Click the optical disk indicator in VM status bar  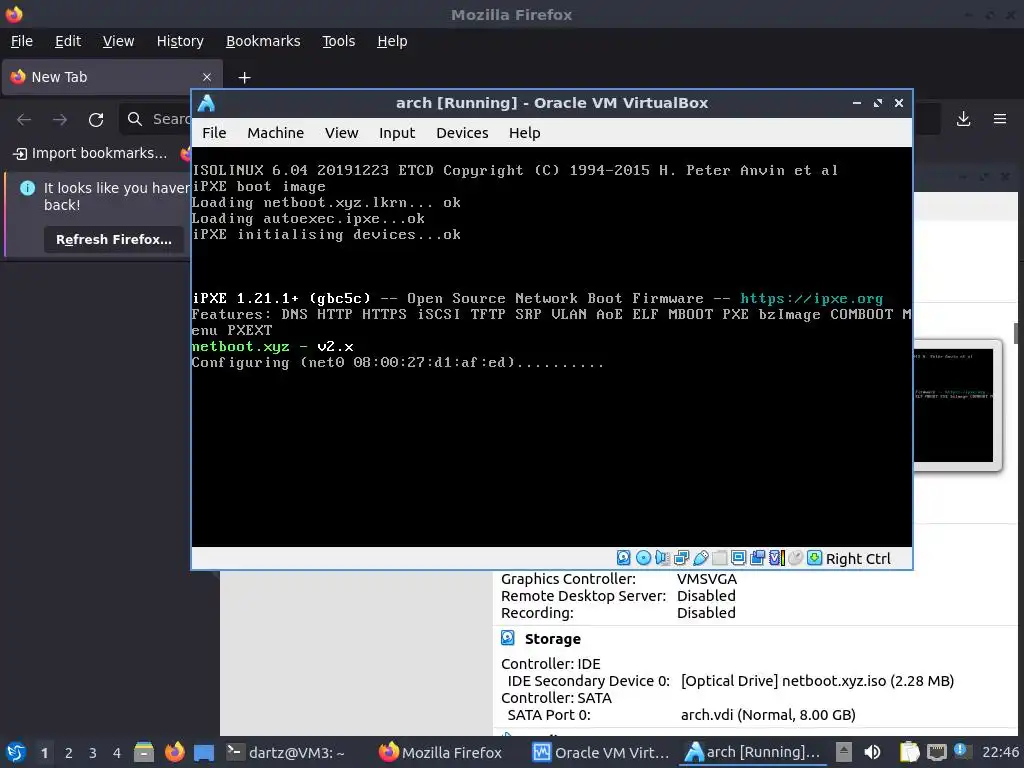pos(643,558)
